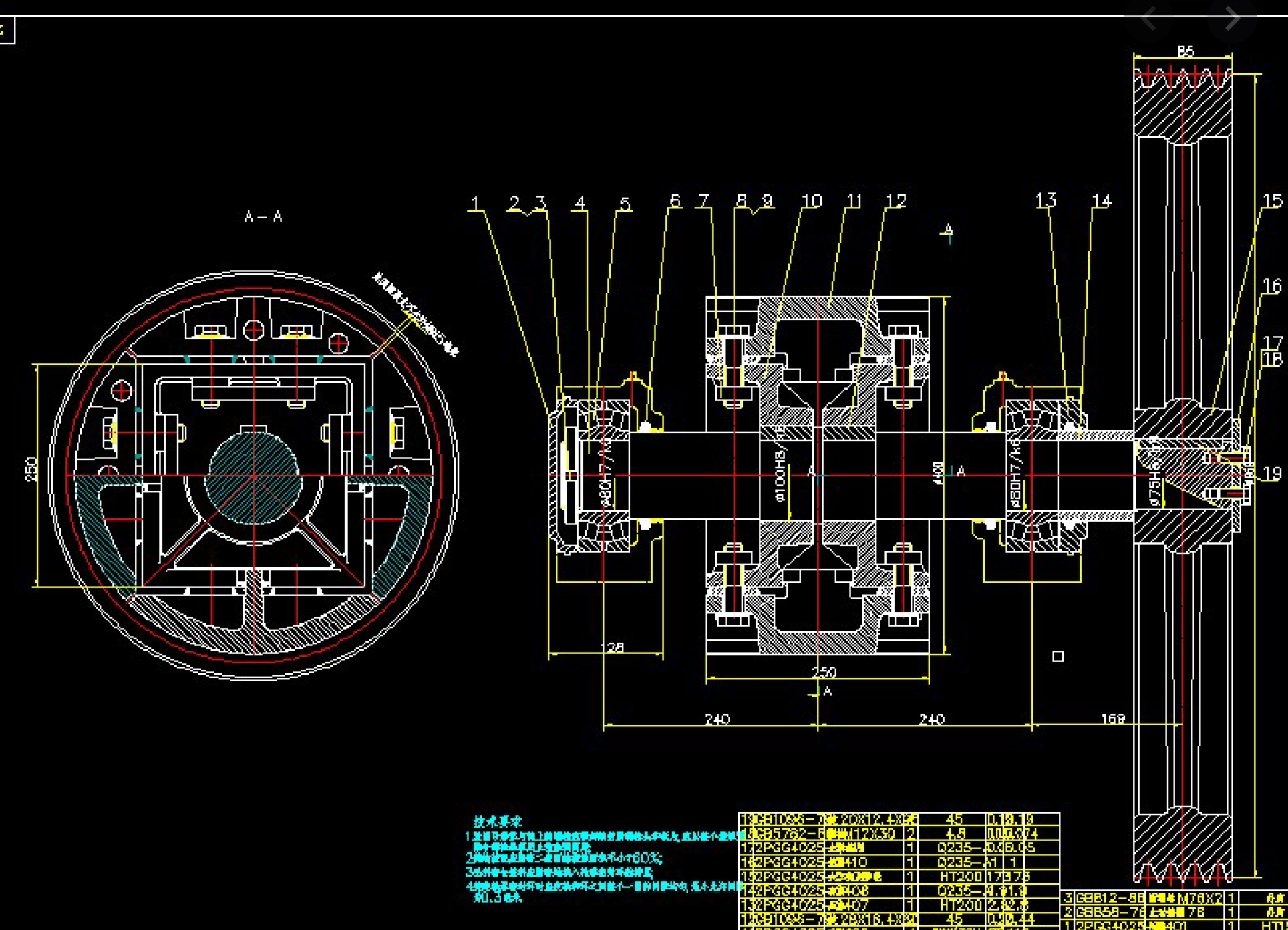The image size is (1288, 930).
Task: Click the 85 pulley width dimension
Action: [x=1185, y=52]
